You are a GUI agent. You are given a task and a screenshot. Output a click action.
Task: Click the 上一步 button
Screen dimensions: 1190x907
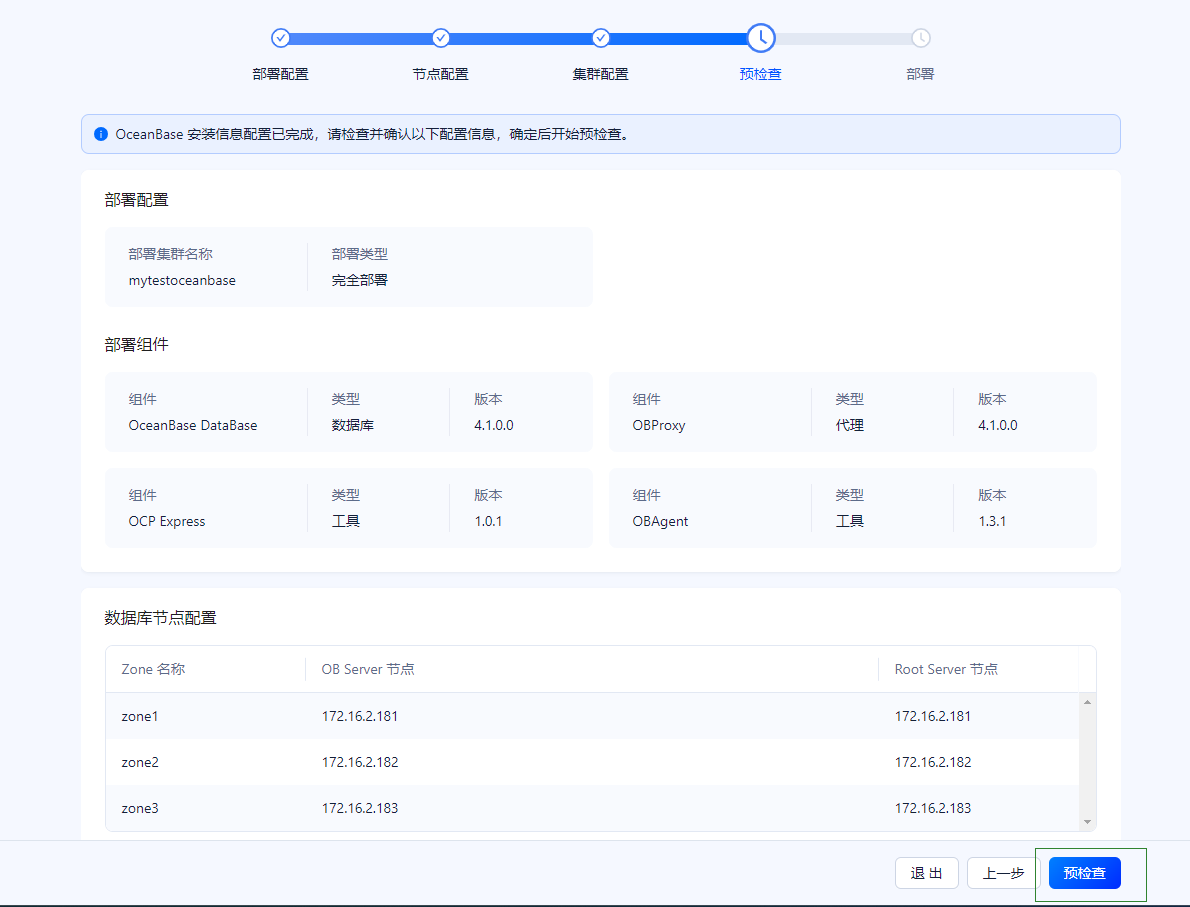coord(1003,873)
